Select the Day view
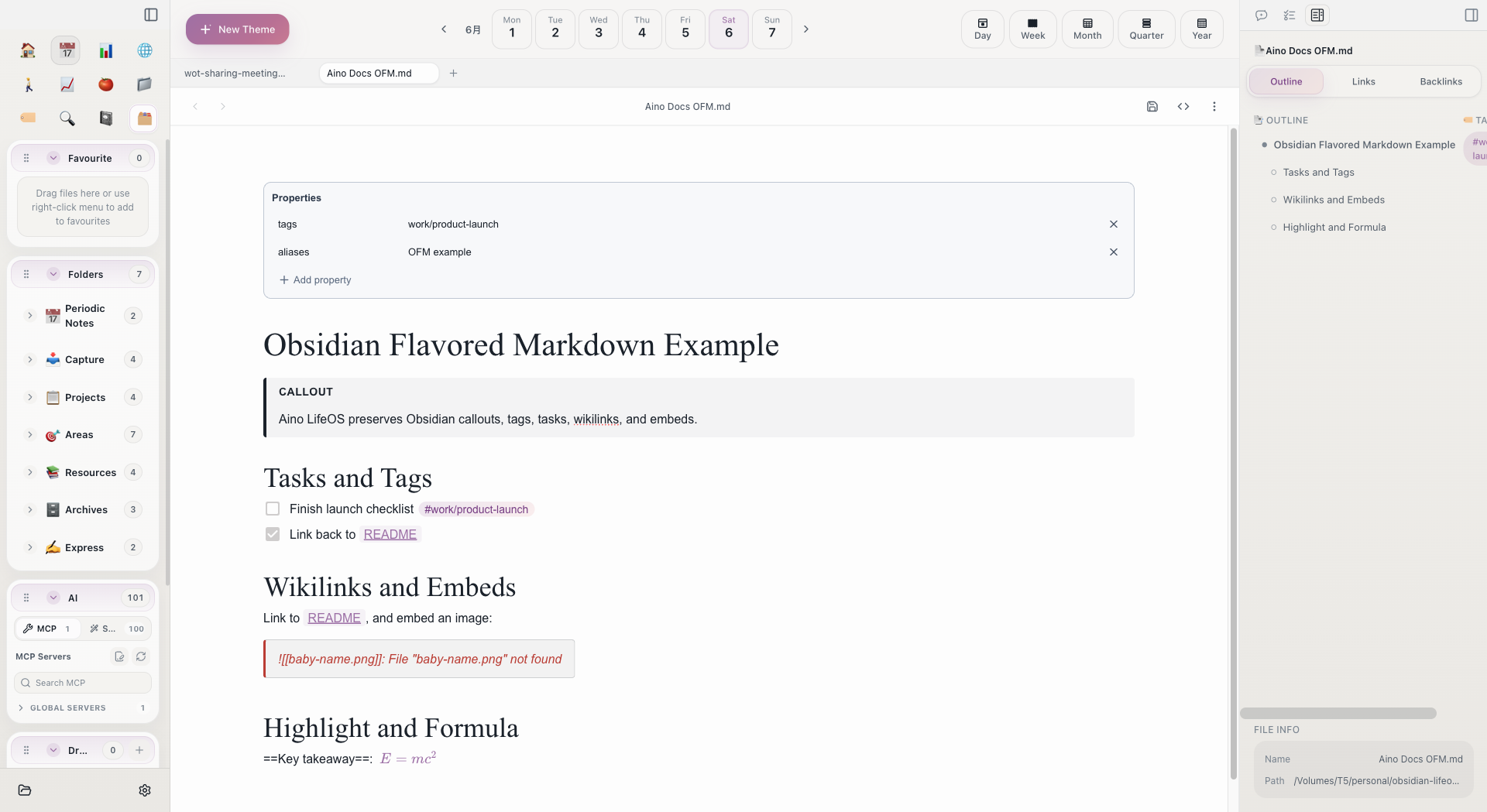 click(x=983, y=29)
